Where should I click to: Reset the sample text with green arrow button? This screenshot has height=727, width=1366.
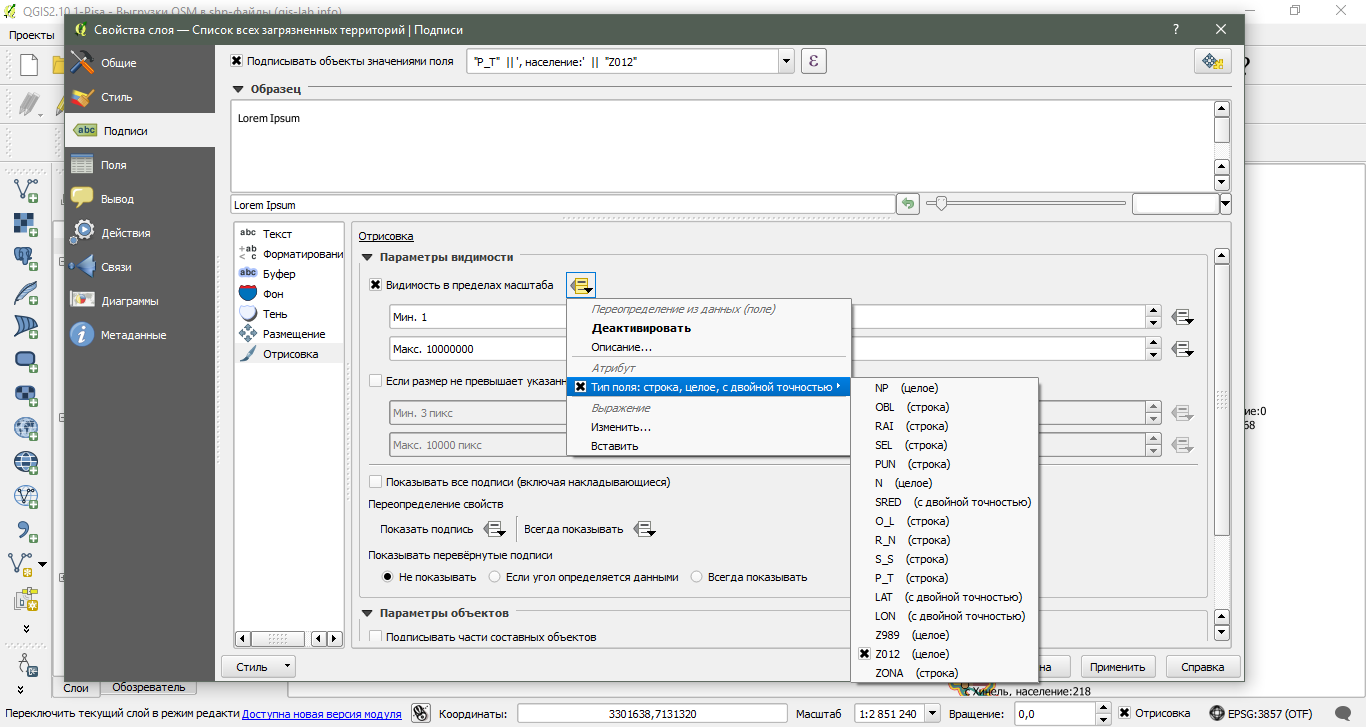tap(907, 204)
